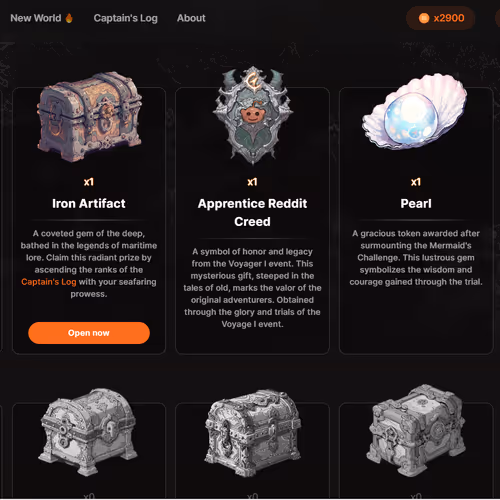
Task: Go to Captain's Log in top navigation
Action: tap(126, 18)
